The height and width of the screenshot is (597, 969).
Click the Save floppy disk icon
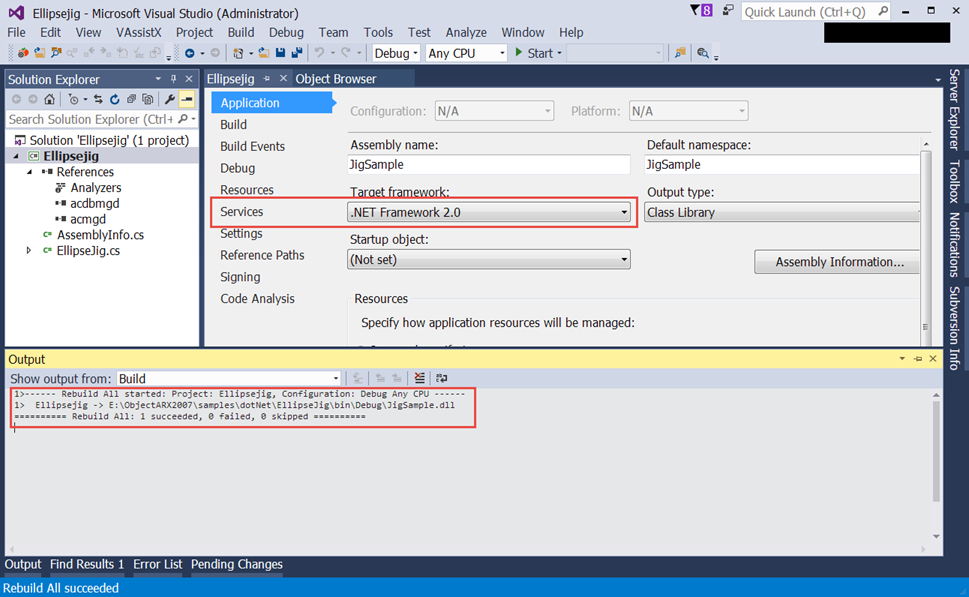tap(281, 53)
